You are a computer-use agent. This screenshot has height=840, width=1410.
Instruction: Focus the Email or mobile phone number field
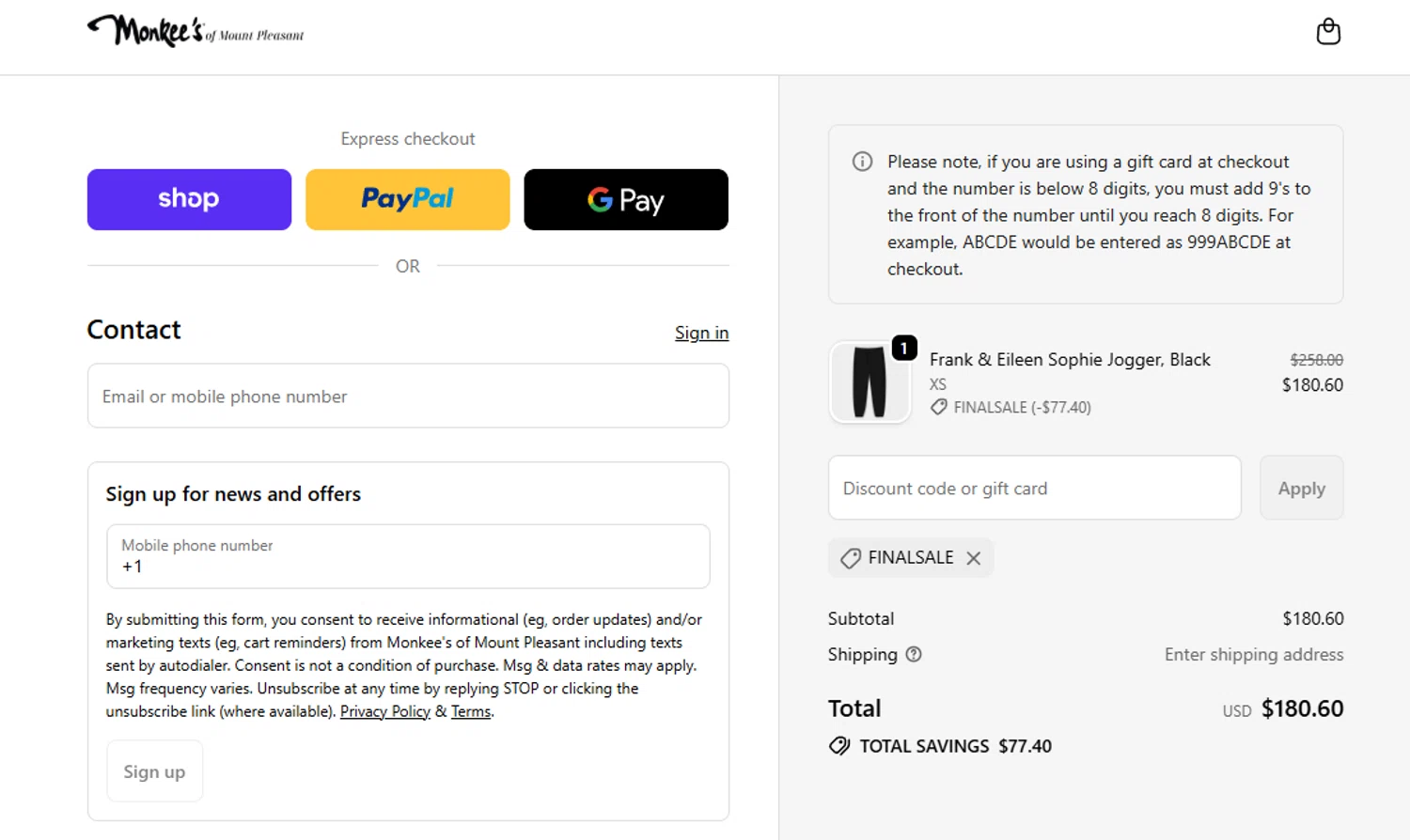[408, 396]
